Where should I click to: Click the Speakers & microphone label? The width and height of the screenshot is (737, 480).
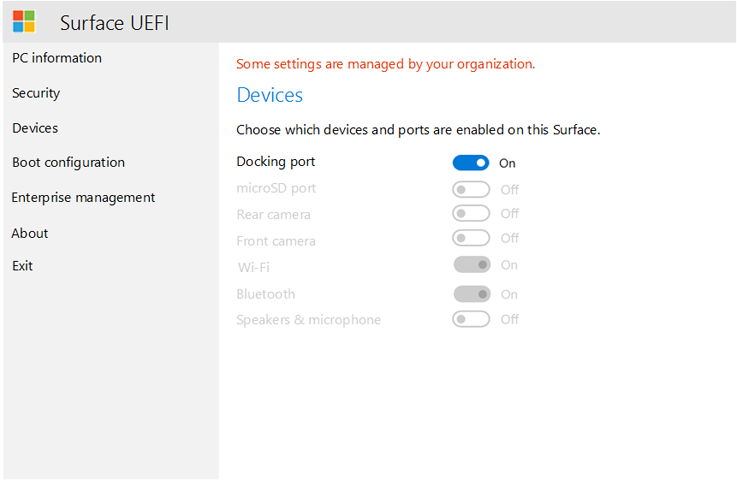pyautogui.click(x=308, y=320)
